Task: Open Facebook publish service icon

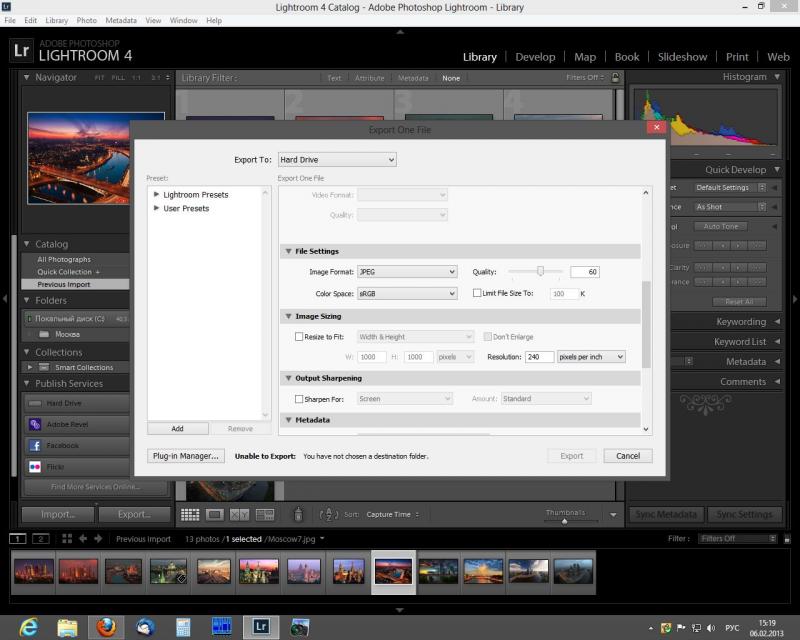Action: click(x=35, y=446)
